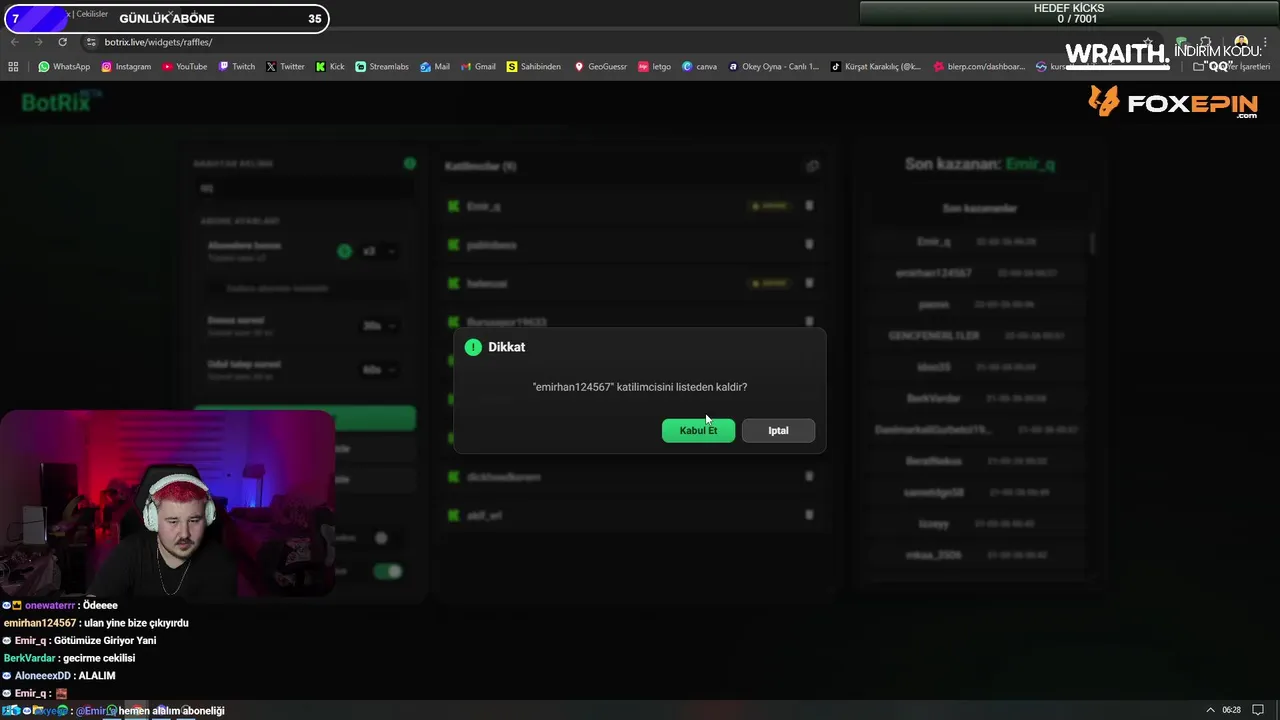The width and height of the screenshot is (1280, 720).
Task: Open the WhatsApp bookmark
Action: click(64, 67)
